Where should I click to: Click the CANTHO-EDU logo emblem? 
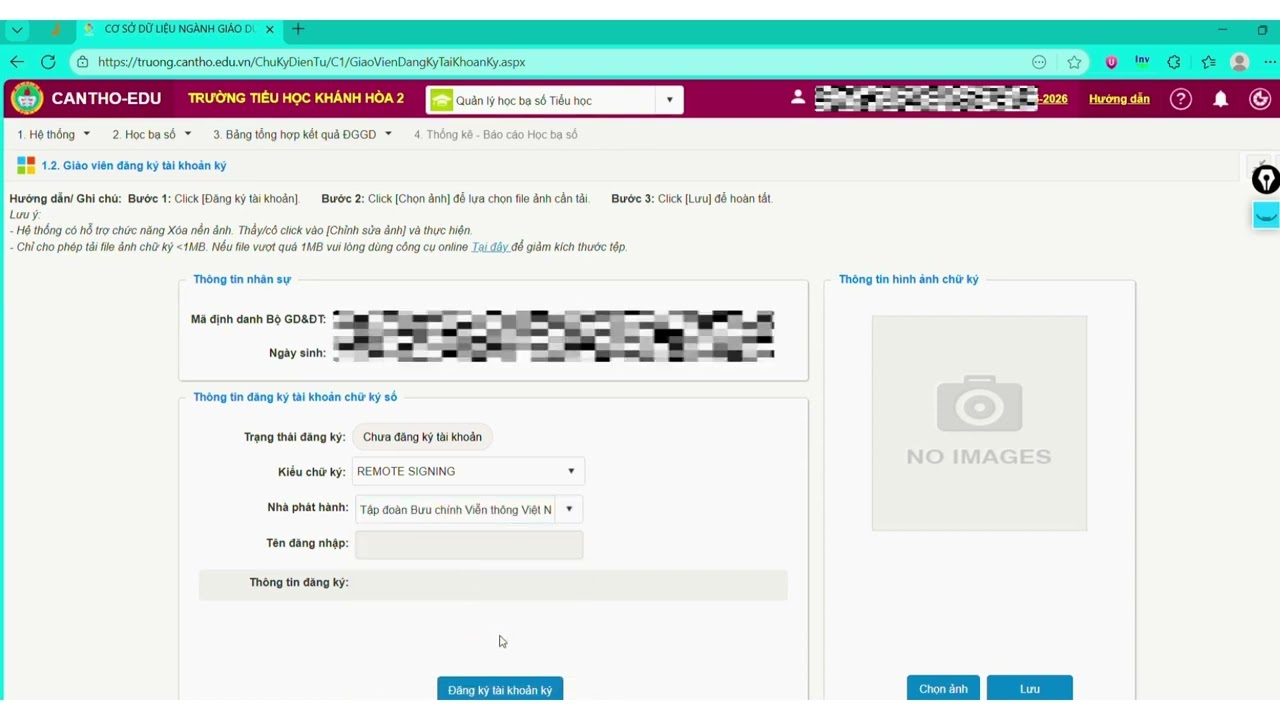(x=27, y=99)
